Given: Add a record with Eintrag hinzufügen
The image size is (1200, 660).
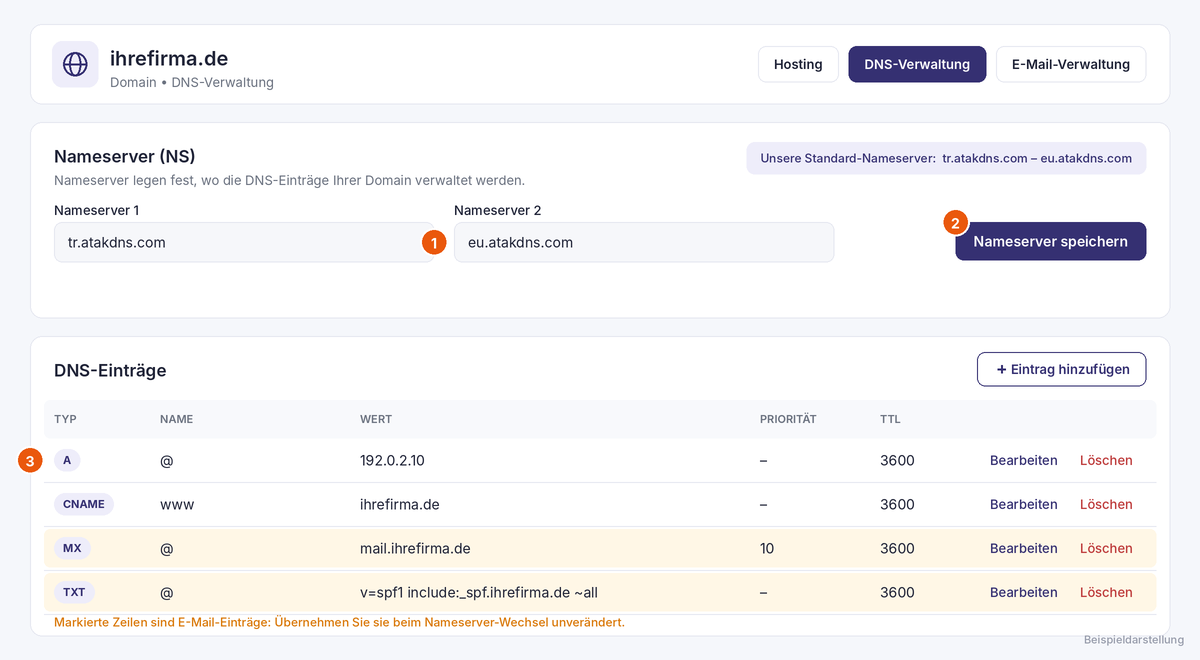Looking at the screenshot, I should [x=1061, y=369].
